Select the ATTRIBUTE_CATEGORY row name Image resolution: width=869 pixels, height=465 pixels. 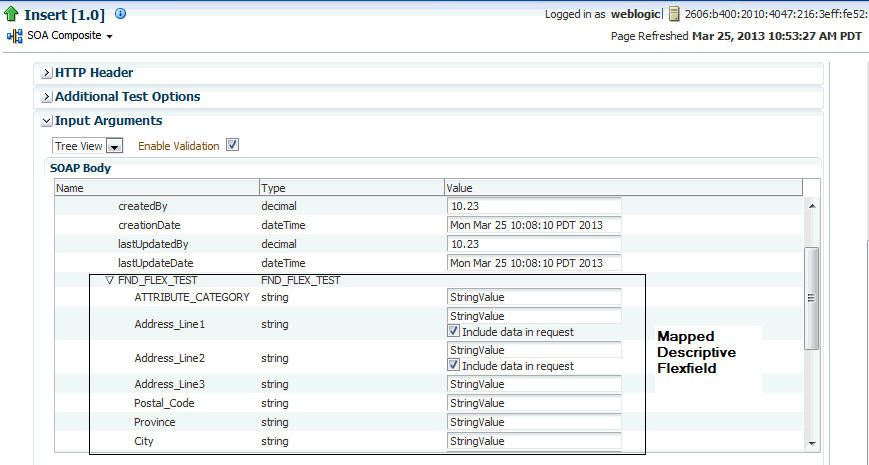[192, 297]
